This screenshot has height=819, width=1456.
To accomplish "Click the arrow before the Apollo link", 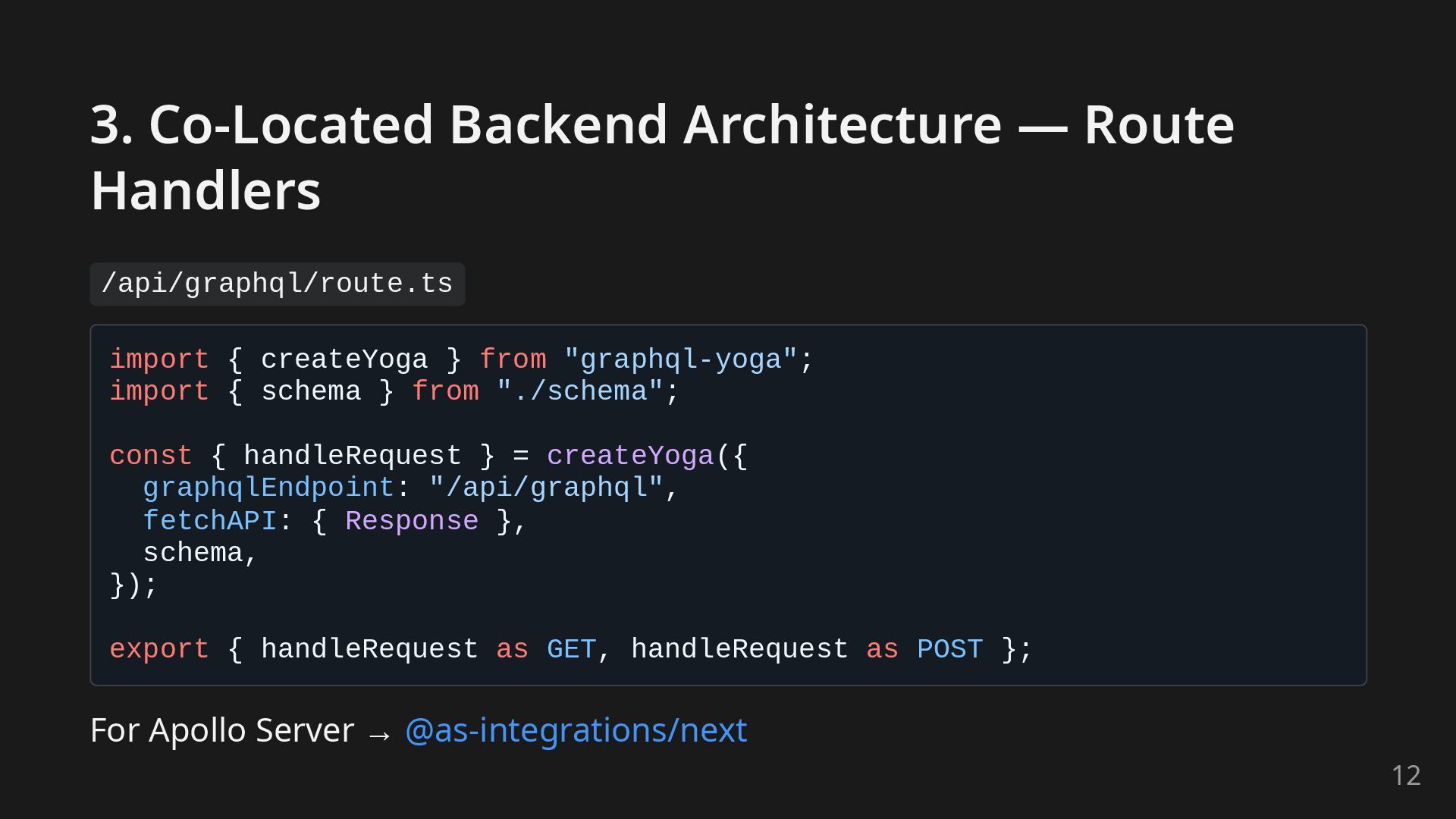I will tap(378, 733).
